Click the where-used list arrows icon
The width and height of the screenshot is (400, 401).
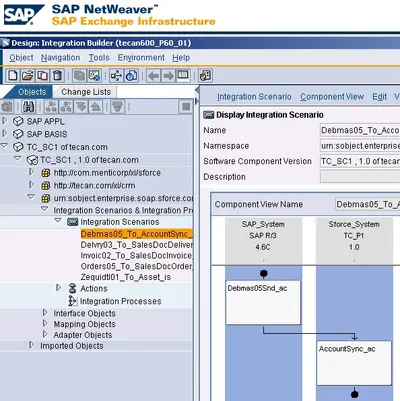[116, 76]
